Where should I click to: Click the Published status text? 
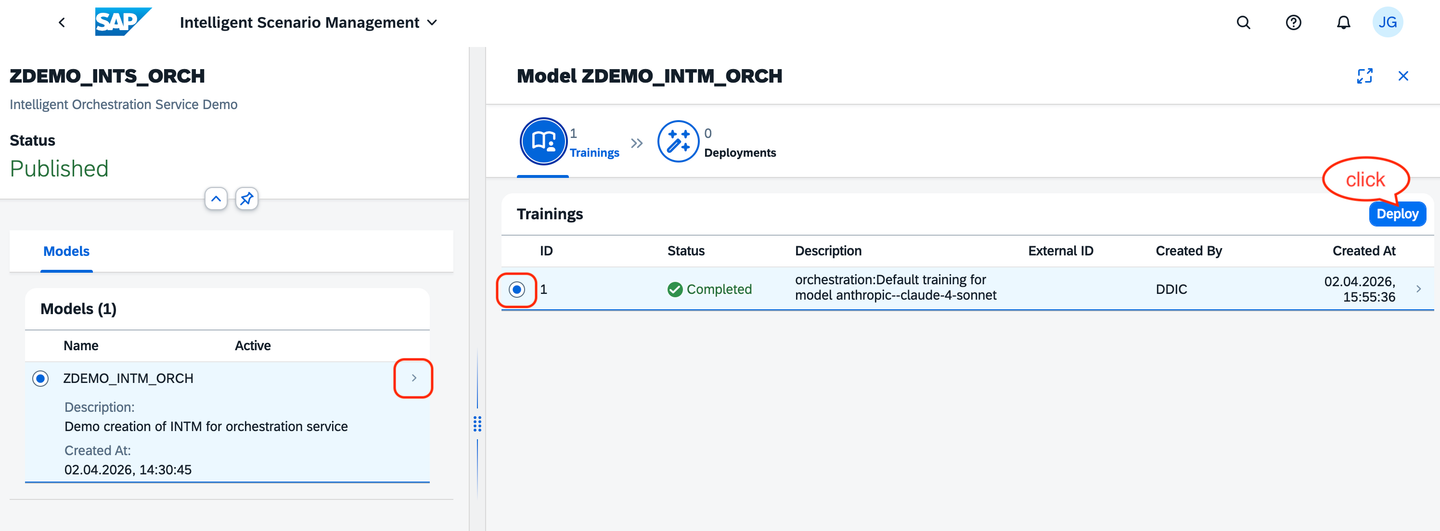coord(59,168)
